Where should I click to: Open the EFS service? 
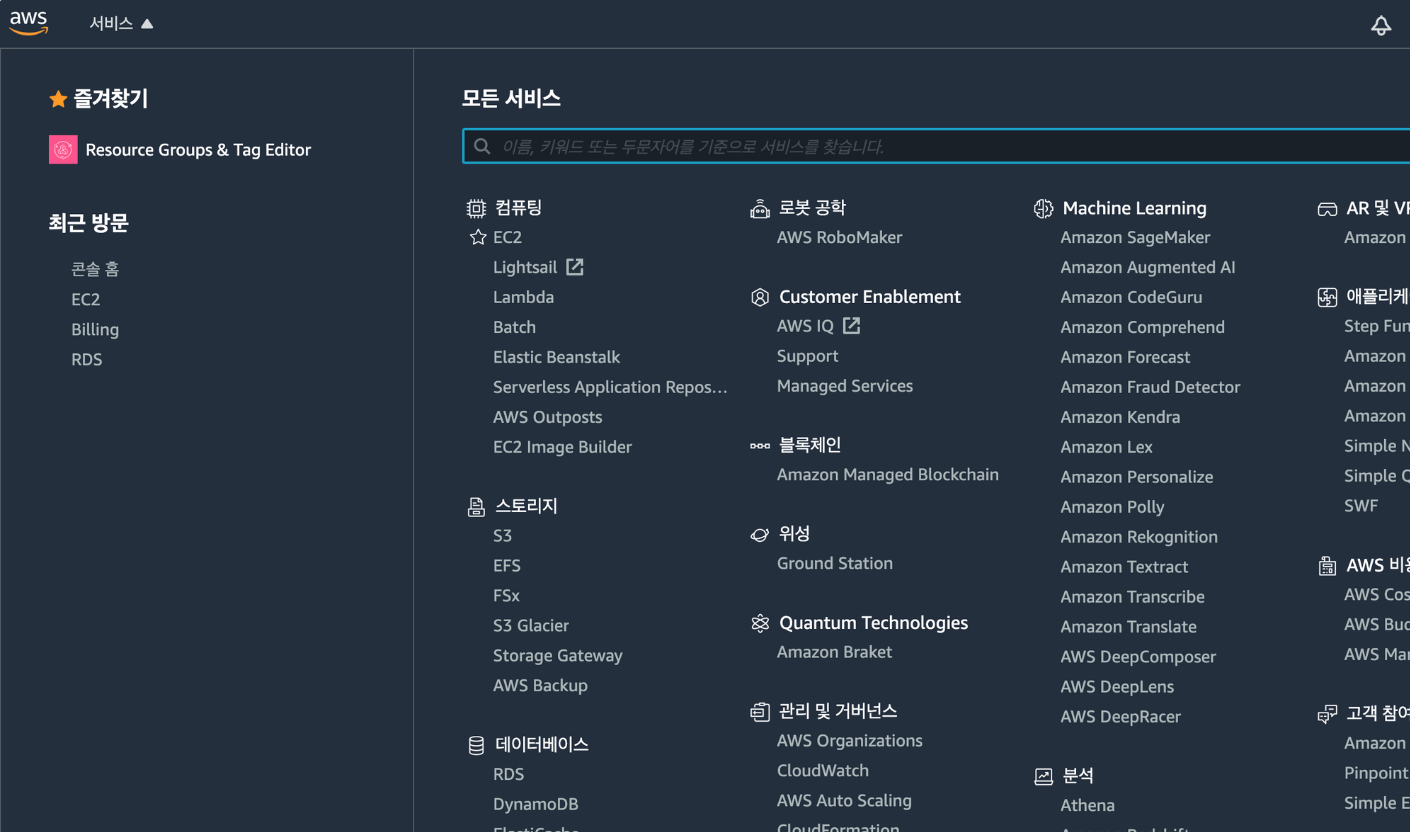click(x=507, y=566)
